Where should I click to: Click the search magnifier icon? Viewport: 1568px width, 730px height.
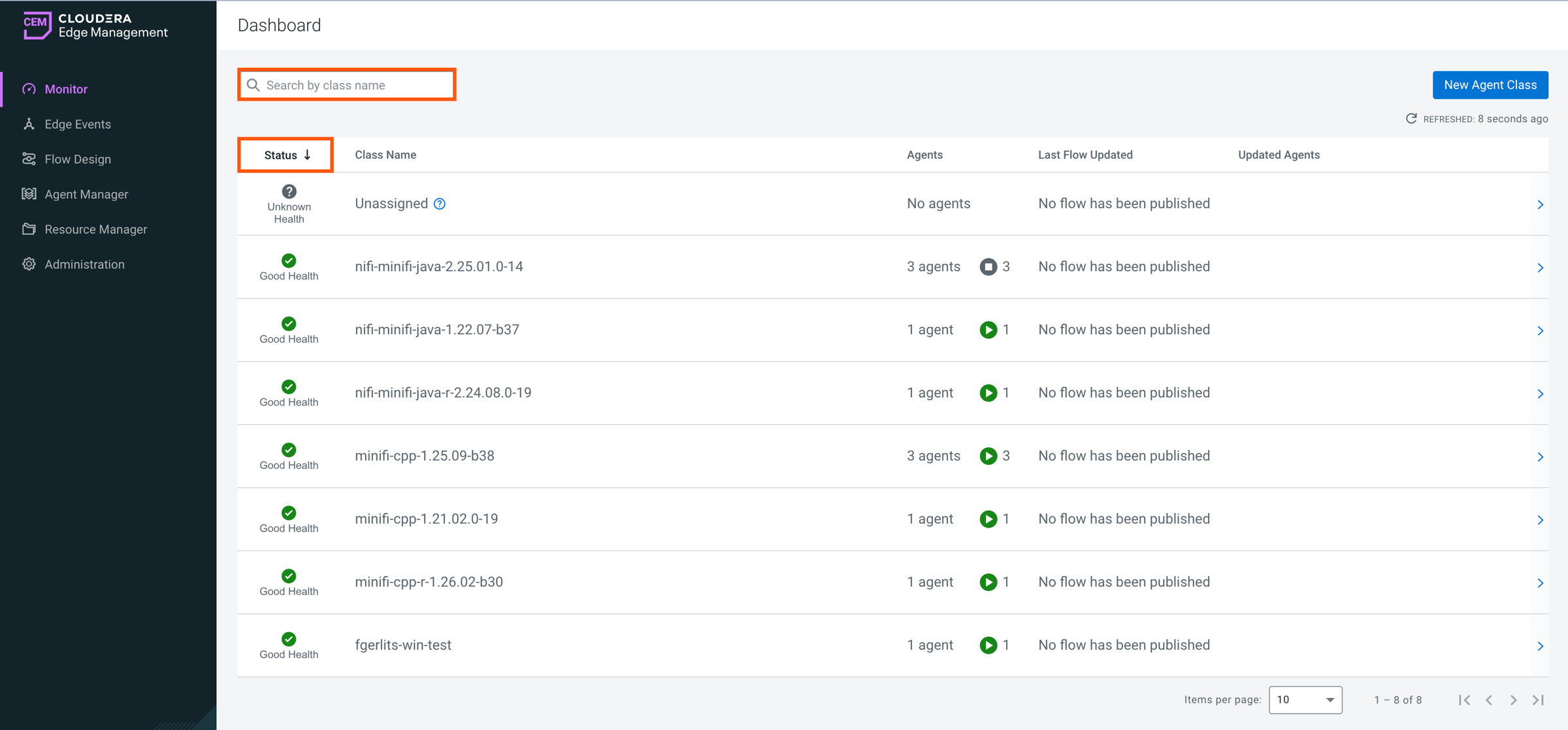click(x=253, y=85)
